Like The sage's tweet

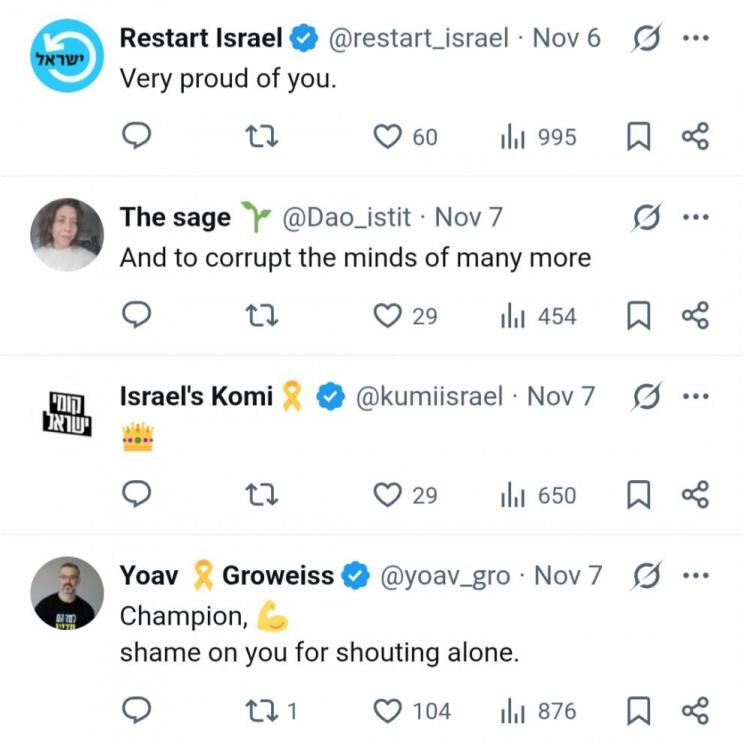387,316
